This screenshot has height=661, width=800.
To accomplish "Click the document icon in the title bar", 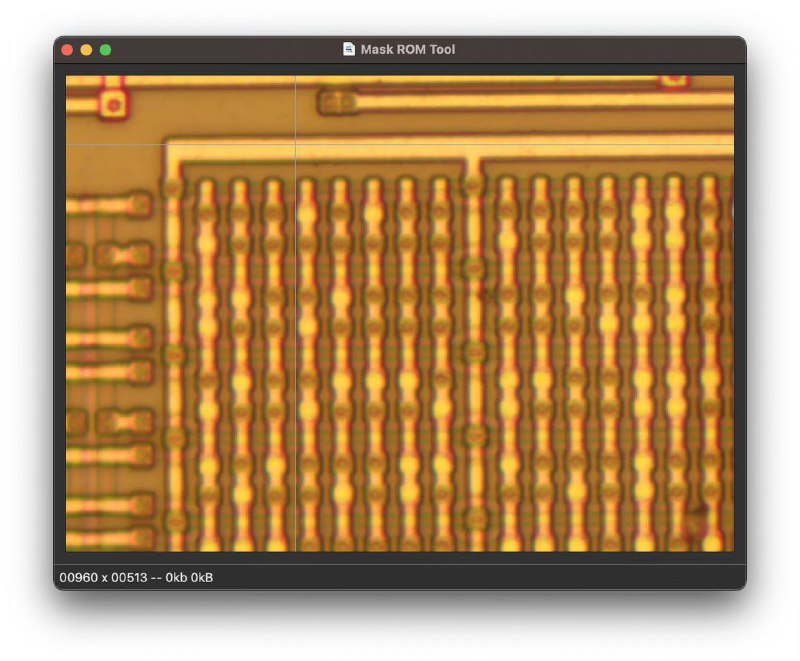I will point(349,49).
